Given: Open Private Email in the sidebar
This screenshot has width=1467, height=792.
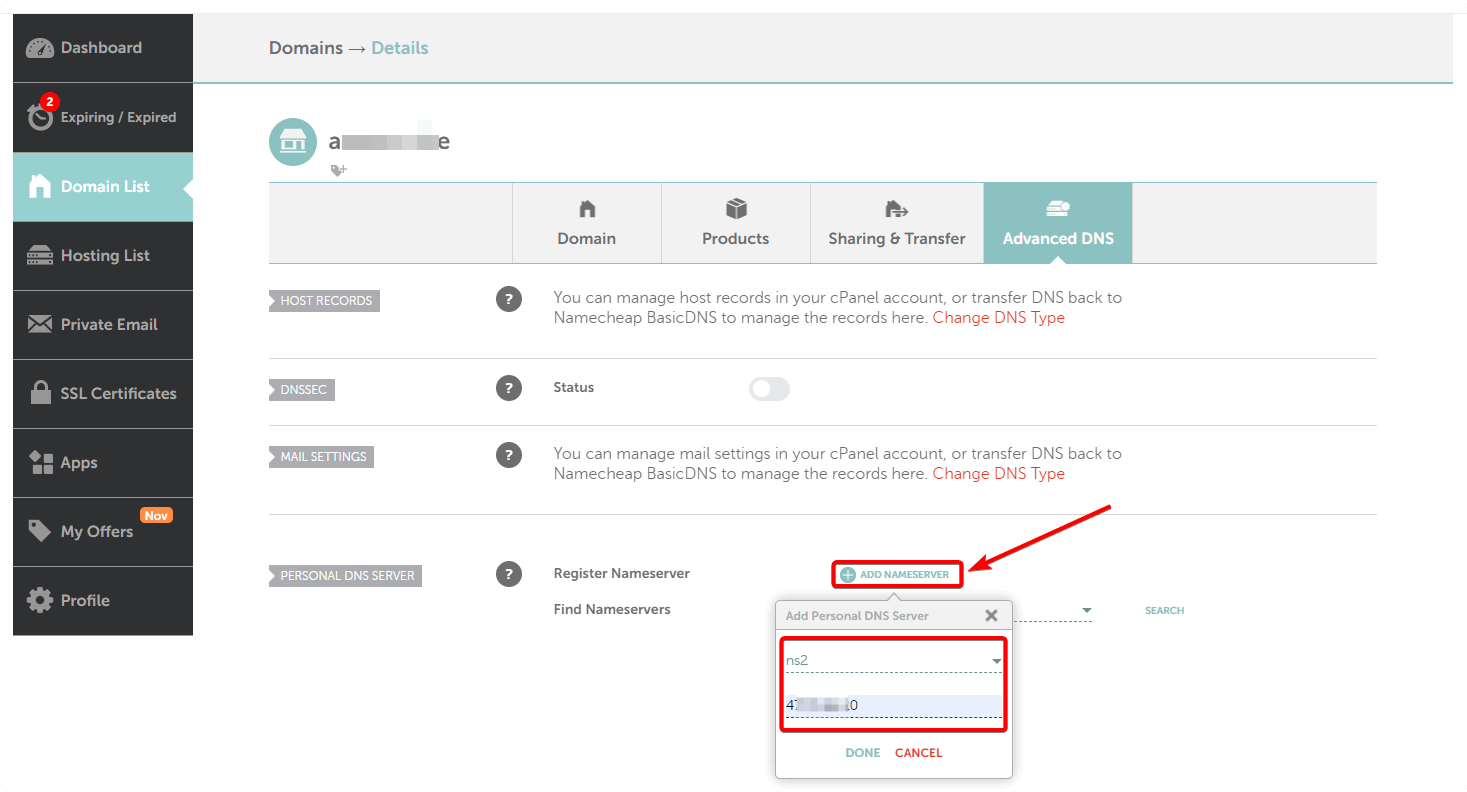Looking at the screenshot, I should [x=103, y=324].
